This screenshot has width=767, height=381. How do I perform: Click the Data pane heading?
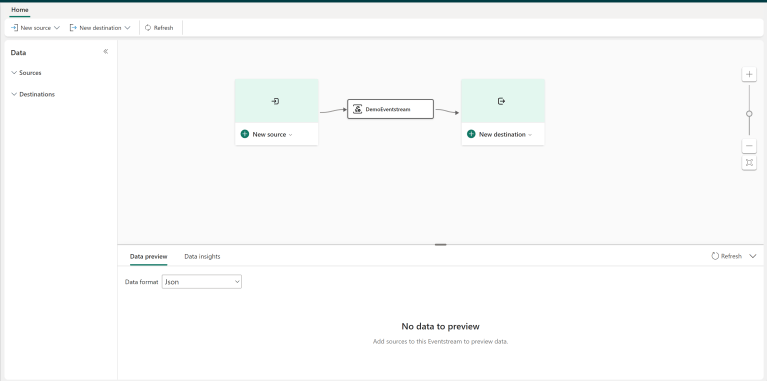[x=19, y=52]
